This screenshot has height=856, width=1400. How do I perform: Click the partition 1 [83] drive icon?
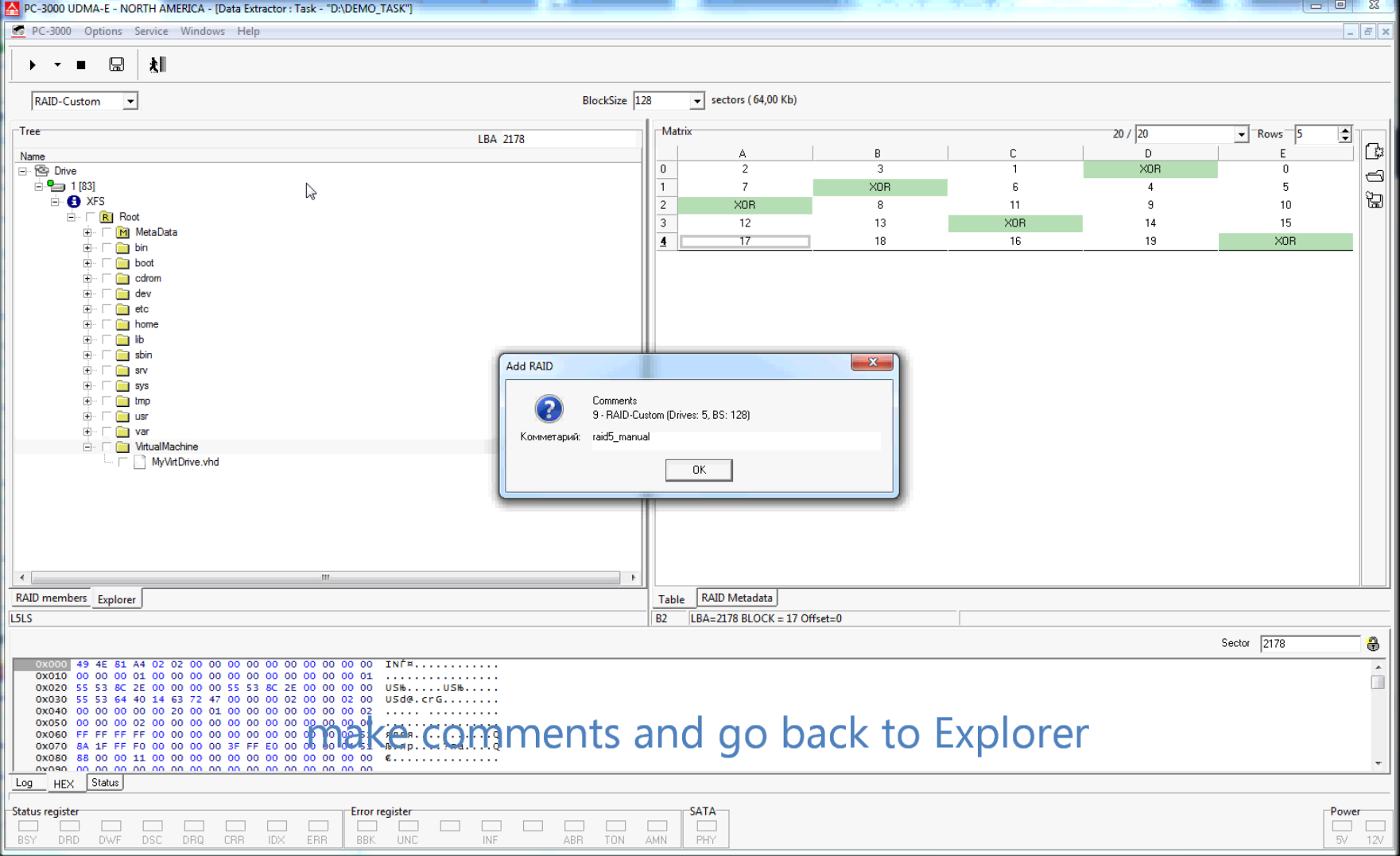point(56,186)
